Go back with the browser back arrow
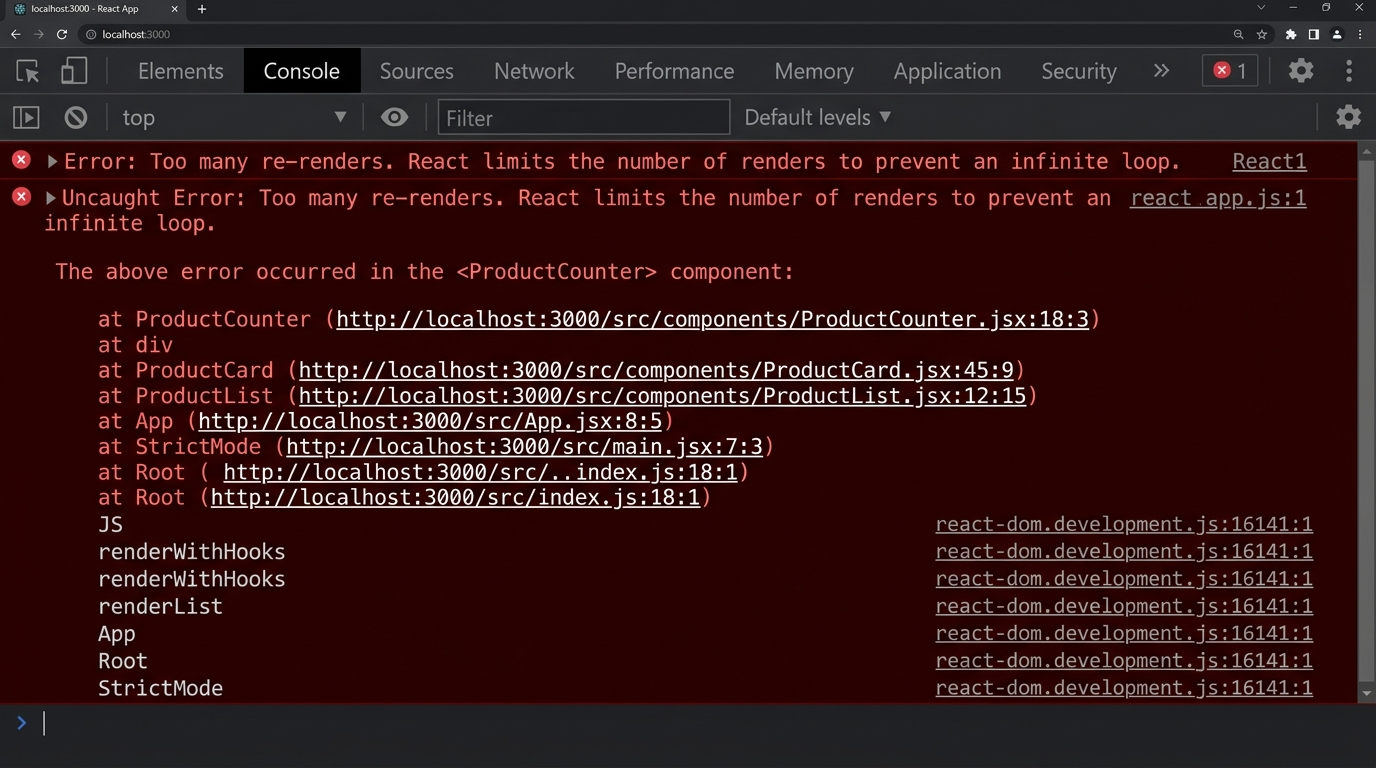This screenshot has width=1376, height=768. coord(15,34)
